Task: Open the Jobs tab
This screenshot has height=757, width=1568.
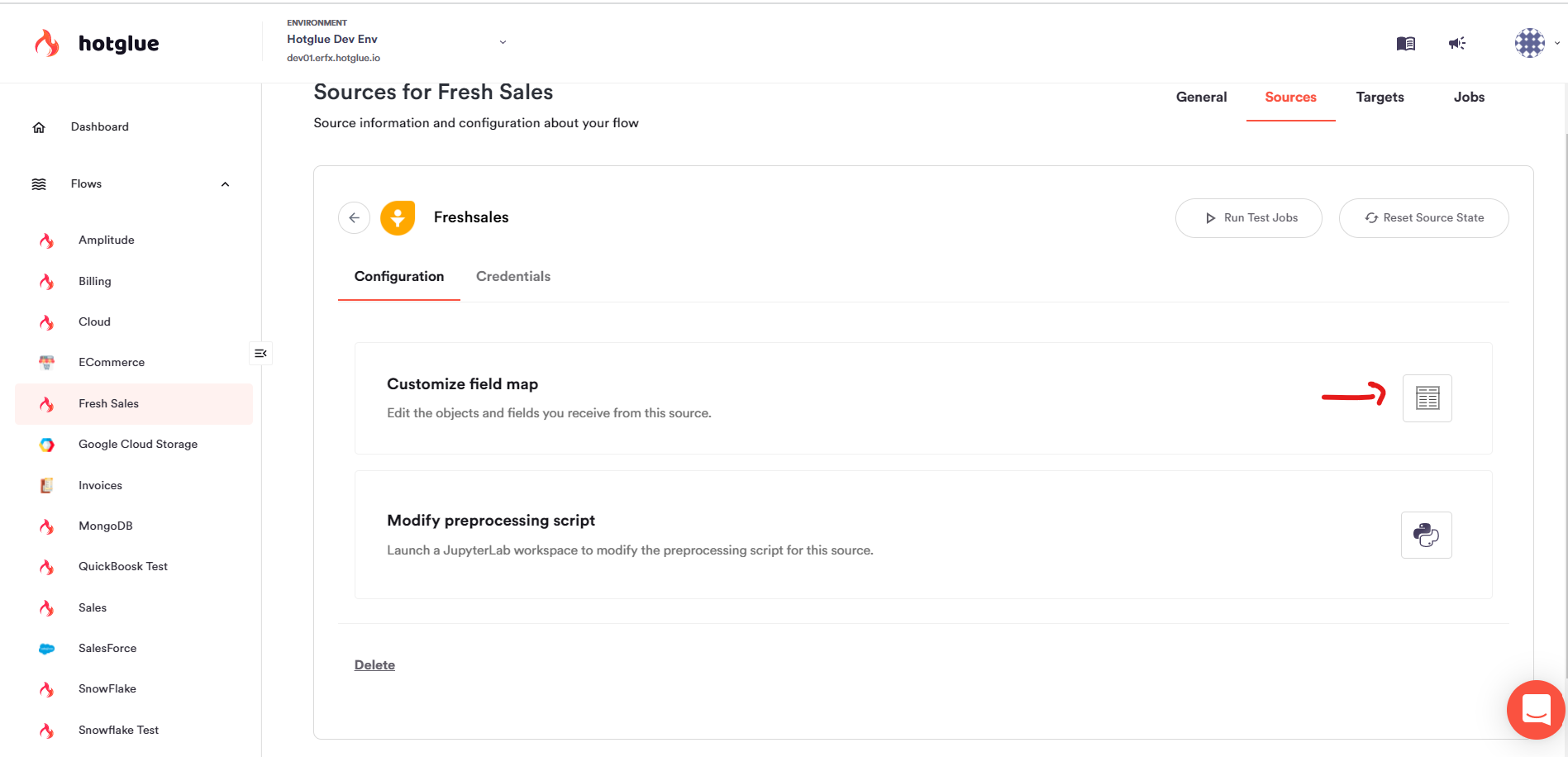Action: tap(1469, 98)
